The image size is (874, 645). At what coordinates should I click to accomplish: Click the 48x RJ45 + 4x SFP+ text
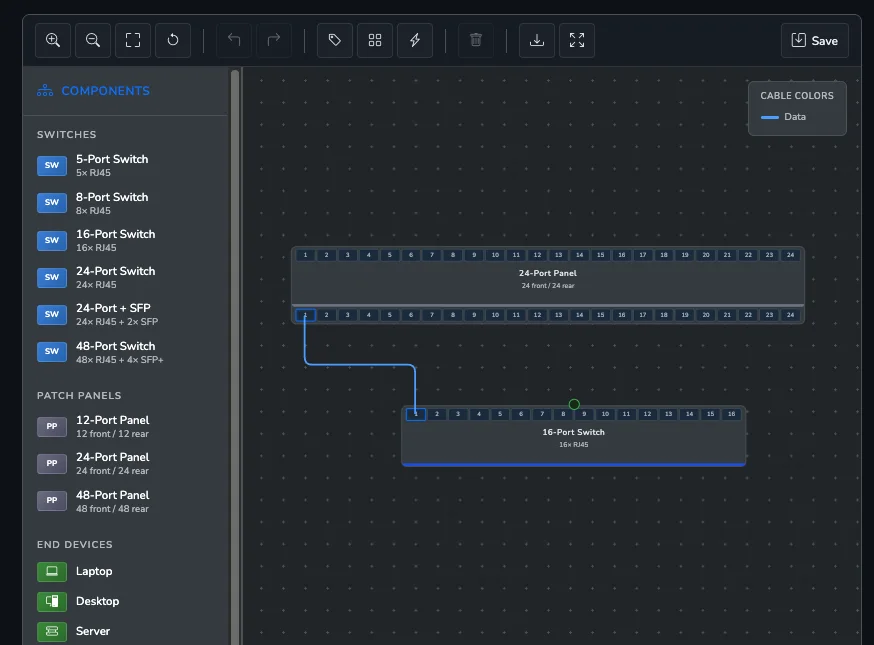click(x=120, y=360)
